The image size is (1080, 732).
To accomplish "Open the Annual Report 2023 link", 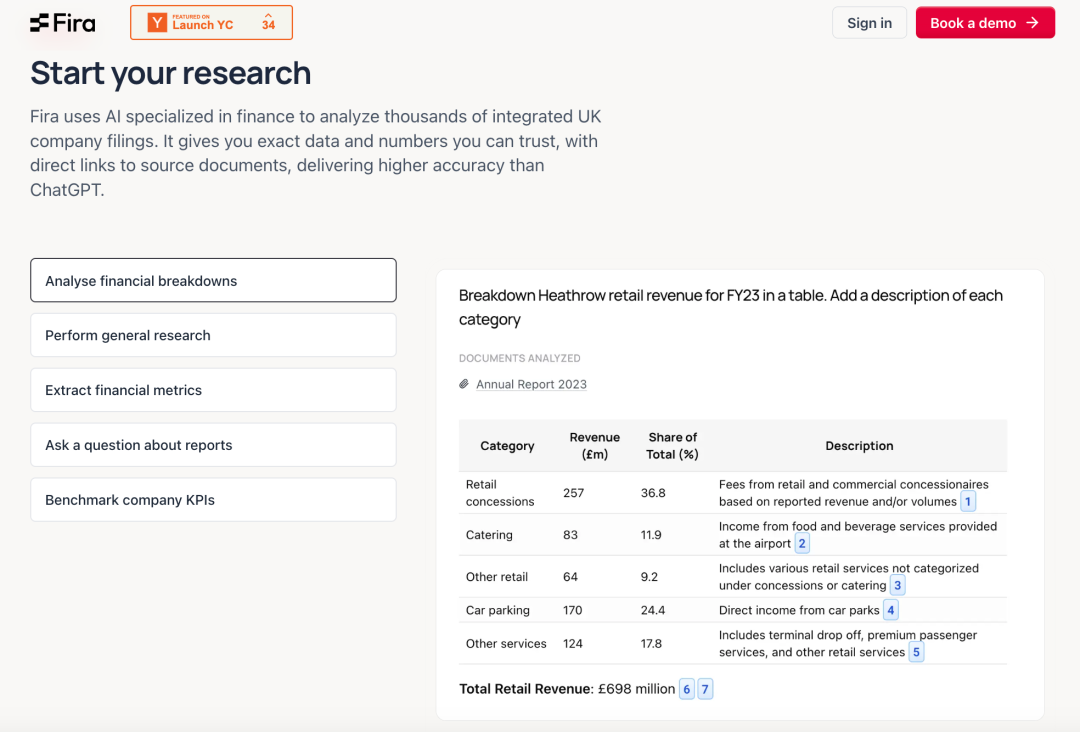I will (x=531, y=384).
